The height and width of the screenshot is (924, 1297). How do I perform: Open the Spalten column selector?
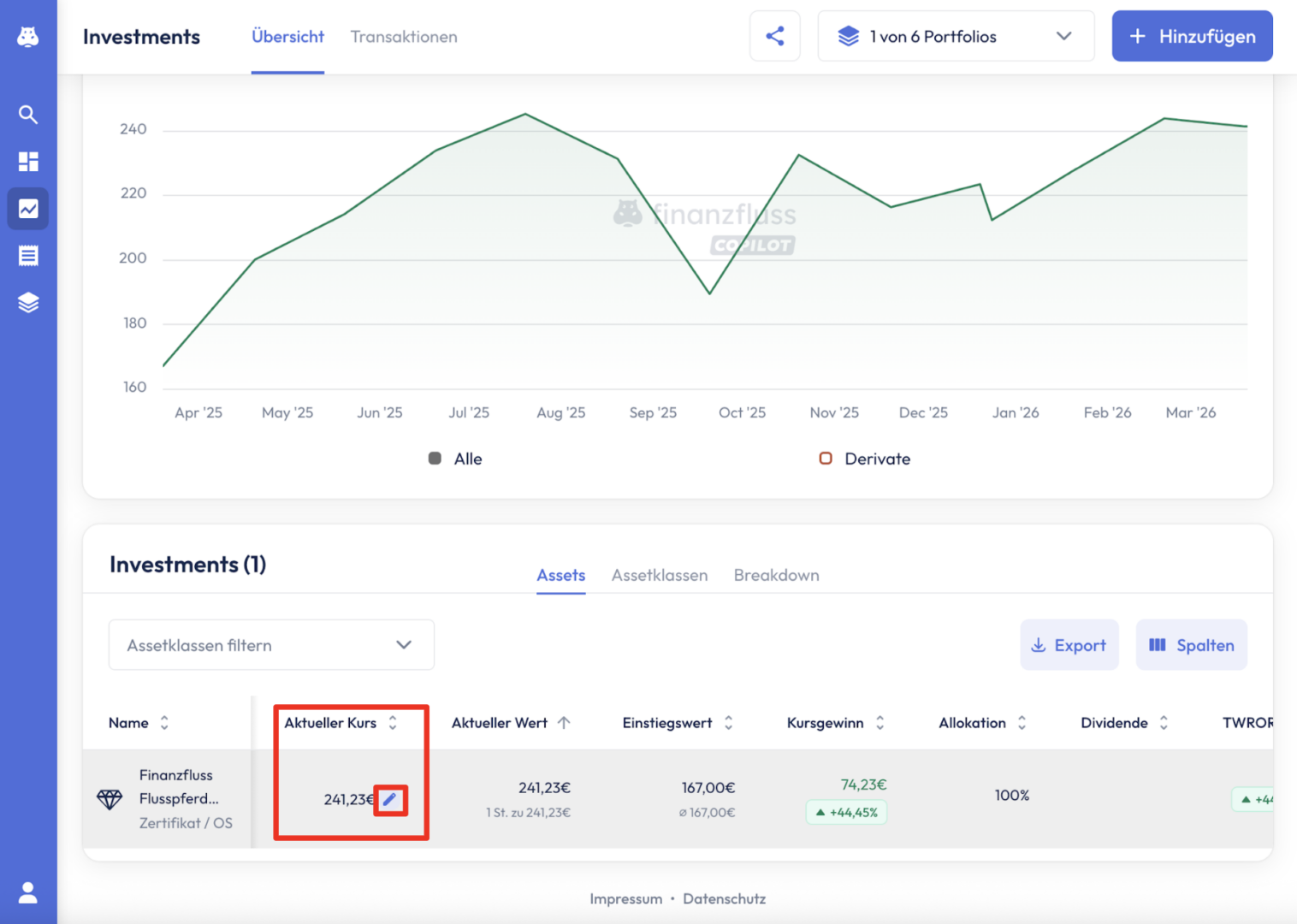click(1191, 645)
